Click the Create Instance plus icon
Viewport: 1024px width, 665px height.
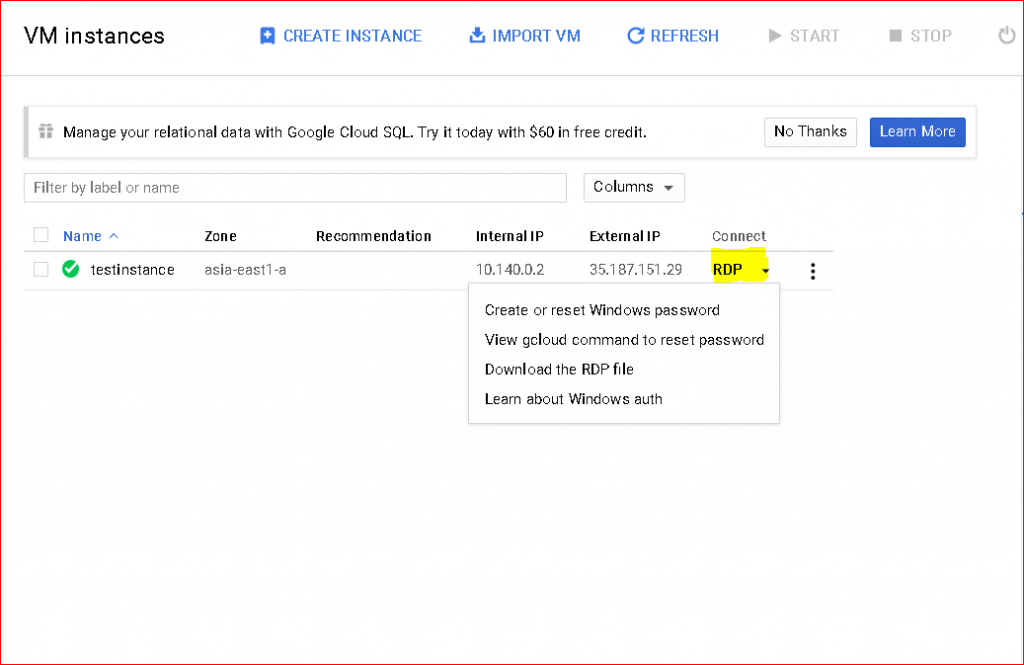coord(267,36)
